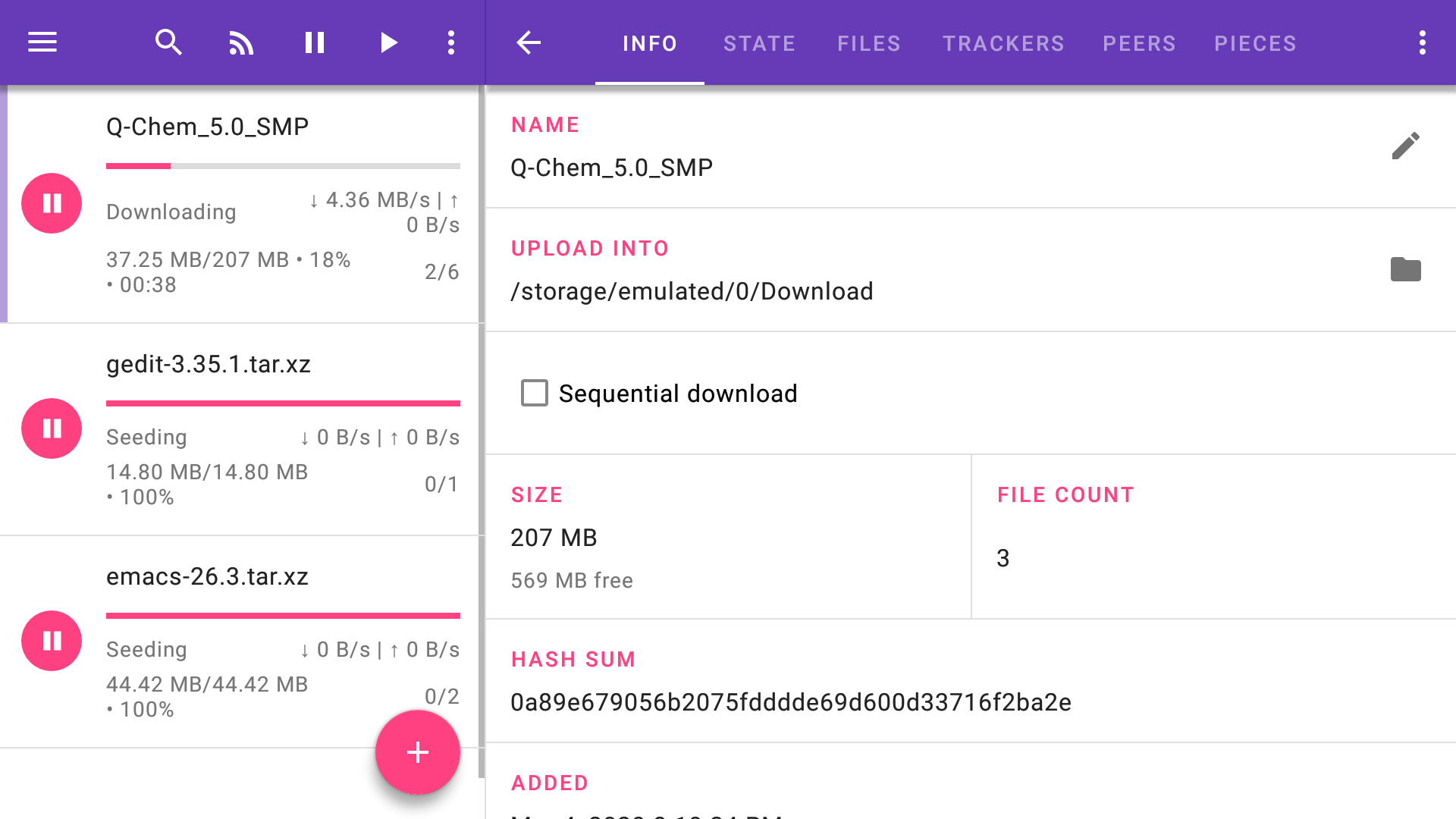Click the search magnifier icon

point(168,42)
